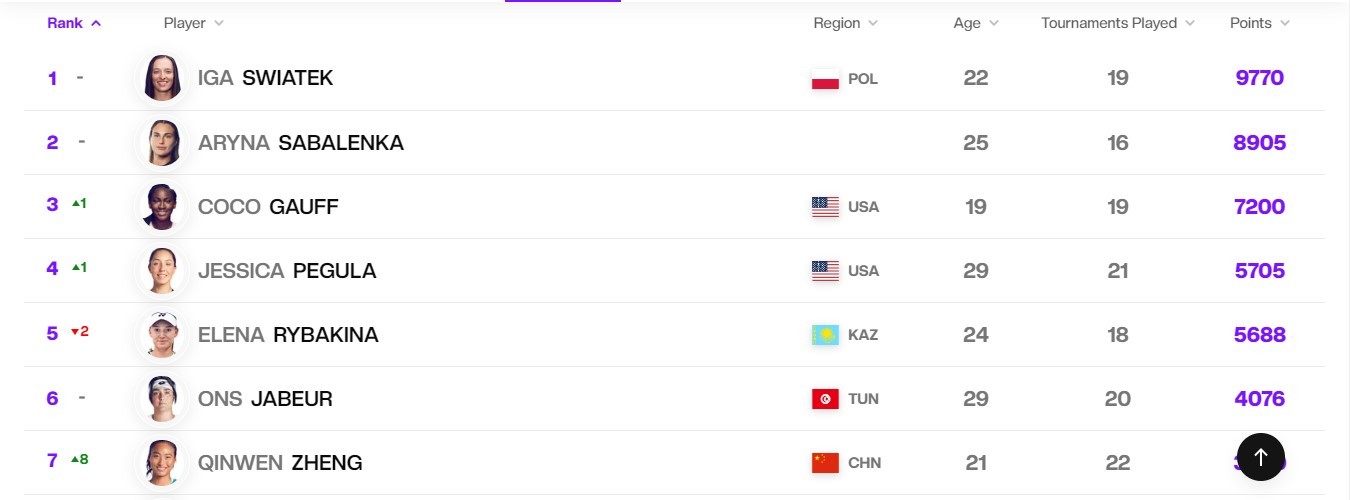Click the China flag icon

pyautogui.click(x=825, y=463)
